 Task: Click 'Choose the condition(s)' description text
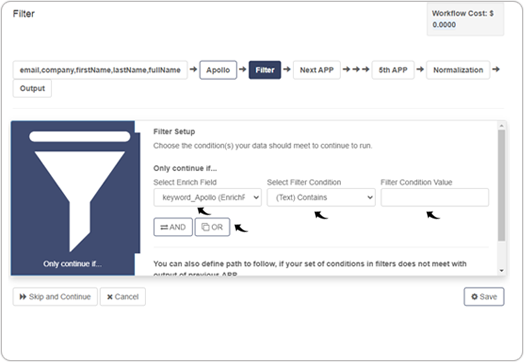pos(262,146)
